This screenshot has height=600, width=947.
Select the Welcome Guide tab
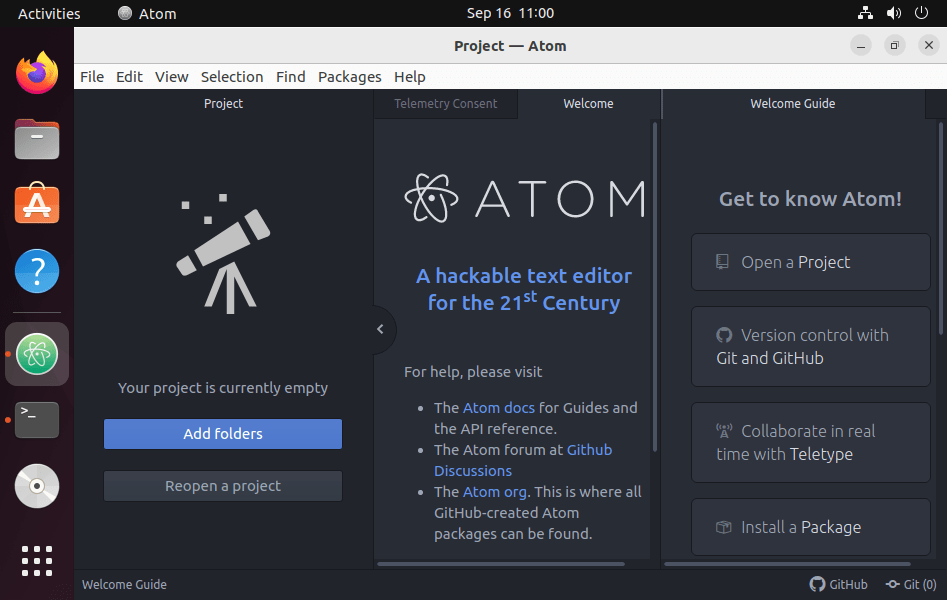pyautogui.click(x=792, y=103)
